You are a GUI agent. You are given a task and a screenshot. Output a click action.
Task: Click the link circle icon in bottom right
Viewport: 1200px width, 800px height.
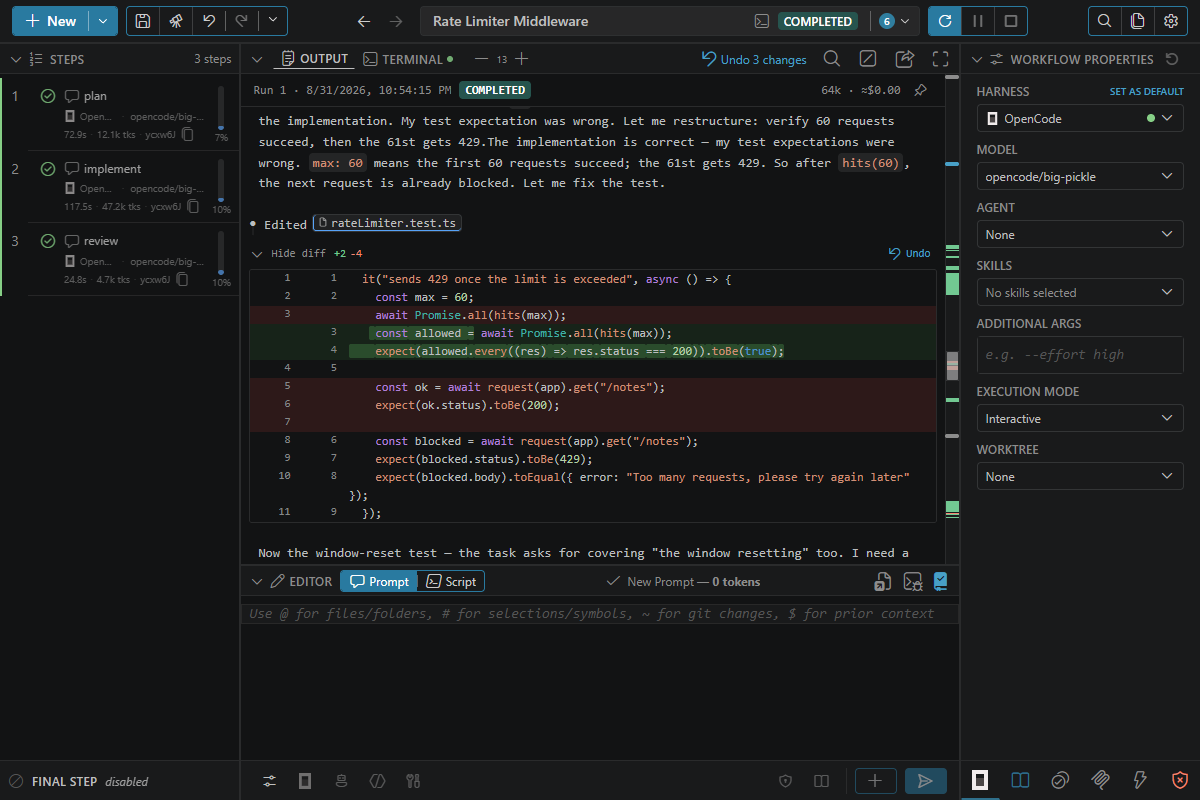(x=1060, y=780)
